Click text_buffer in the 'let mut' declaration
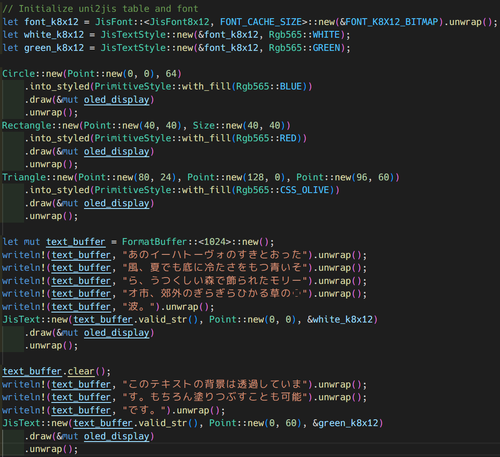Image resolution: width=500 pixels, height=457 pixels. (x=76, y=242)
